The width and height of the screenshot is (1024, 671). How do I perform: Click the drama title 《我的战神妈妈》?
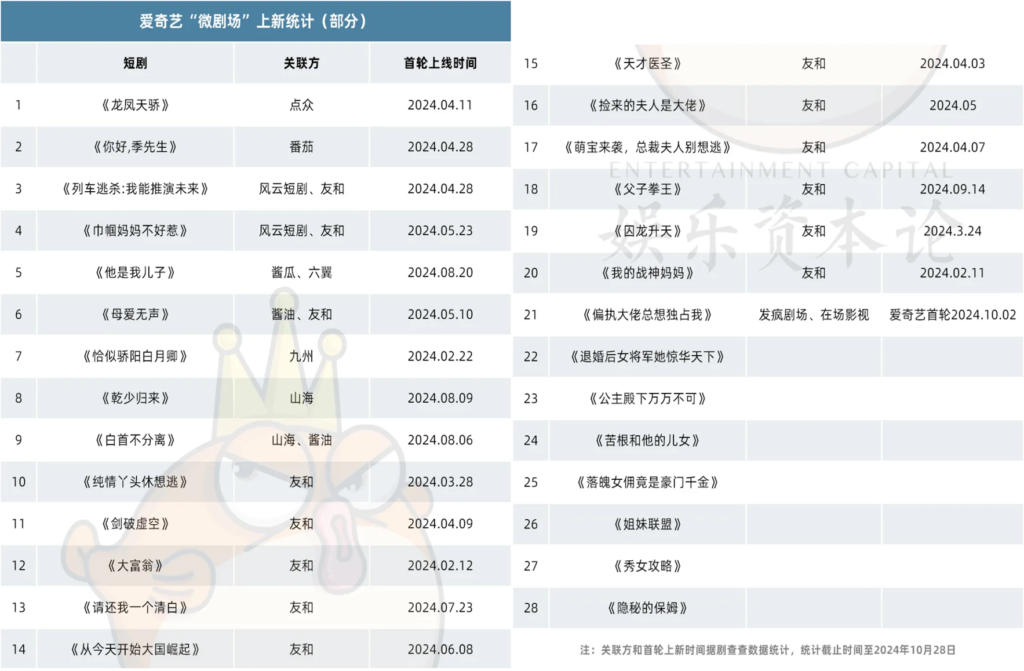click(647, 272)
